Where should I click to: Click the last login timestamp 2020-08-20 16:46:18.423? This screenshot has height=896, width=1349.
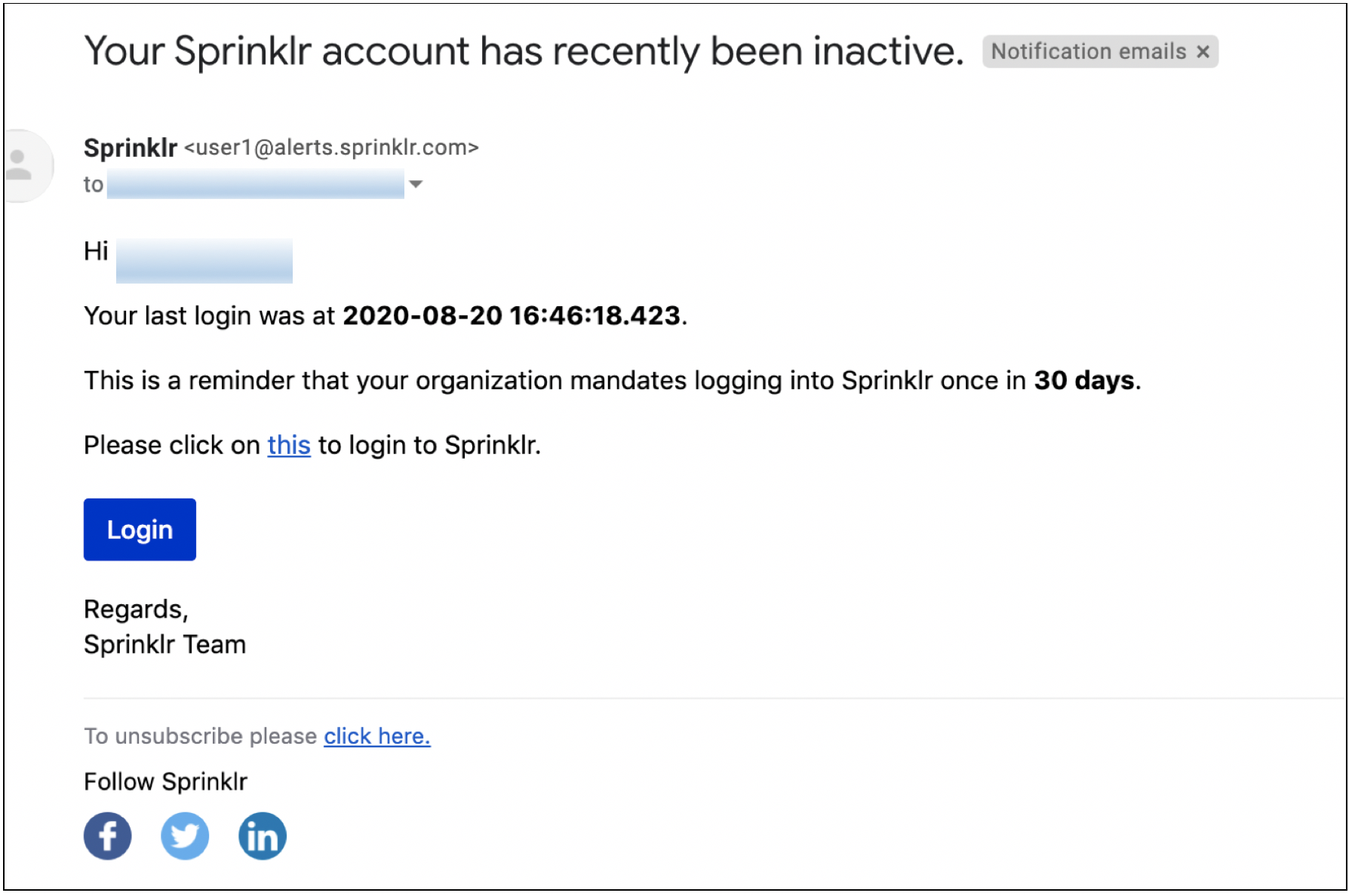click(x=512, y=315)
